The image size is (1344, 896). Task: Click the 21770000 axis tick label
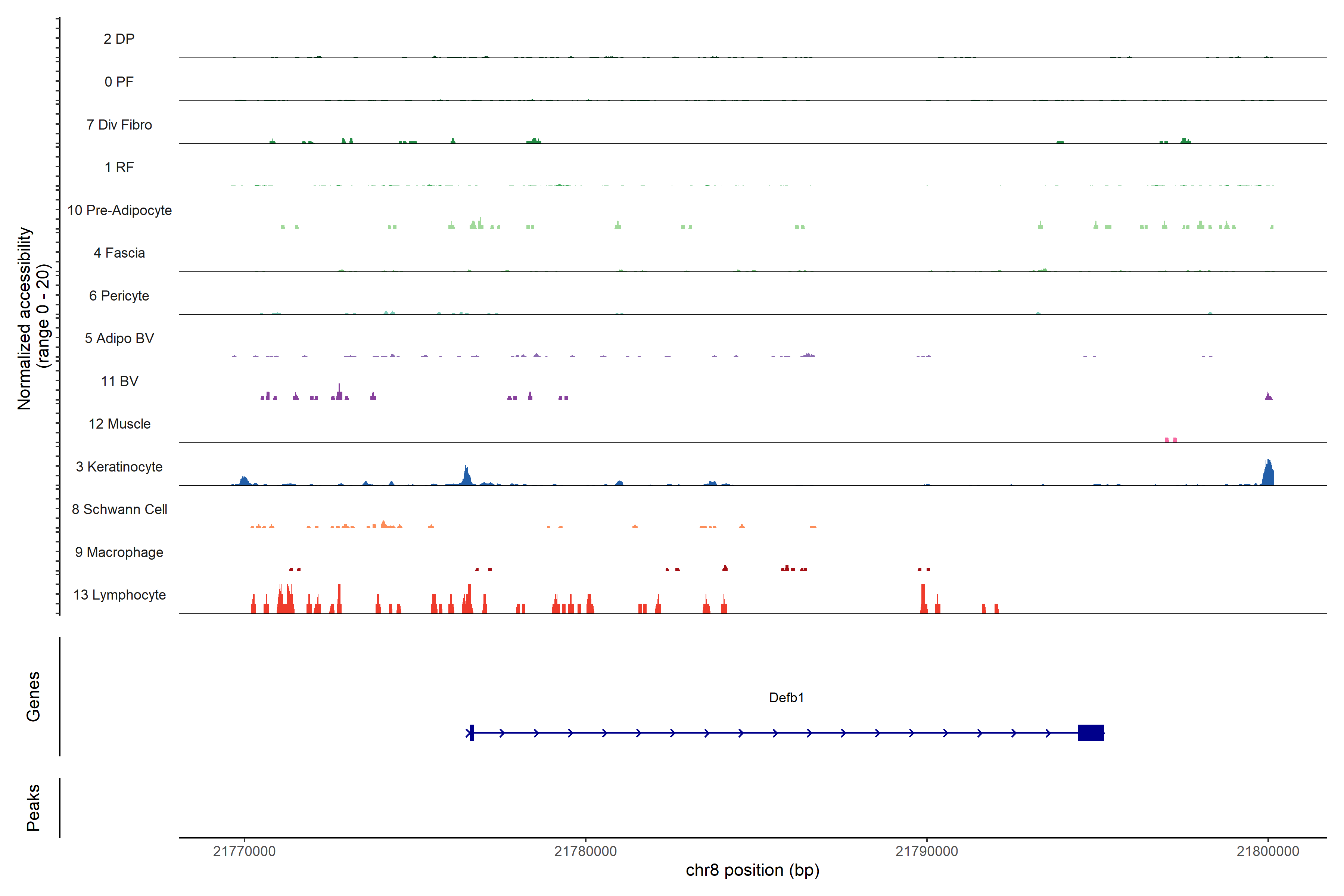point(244,851)
